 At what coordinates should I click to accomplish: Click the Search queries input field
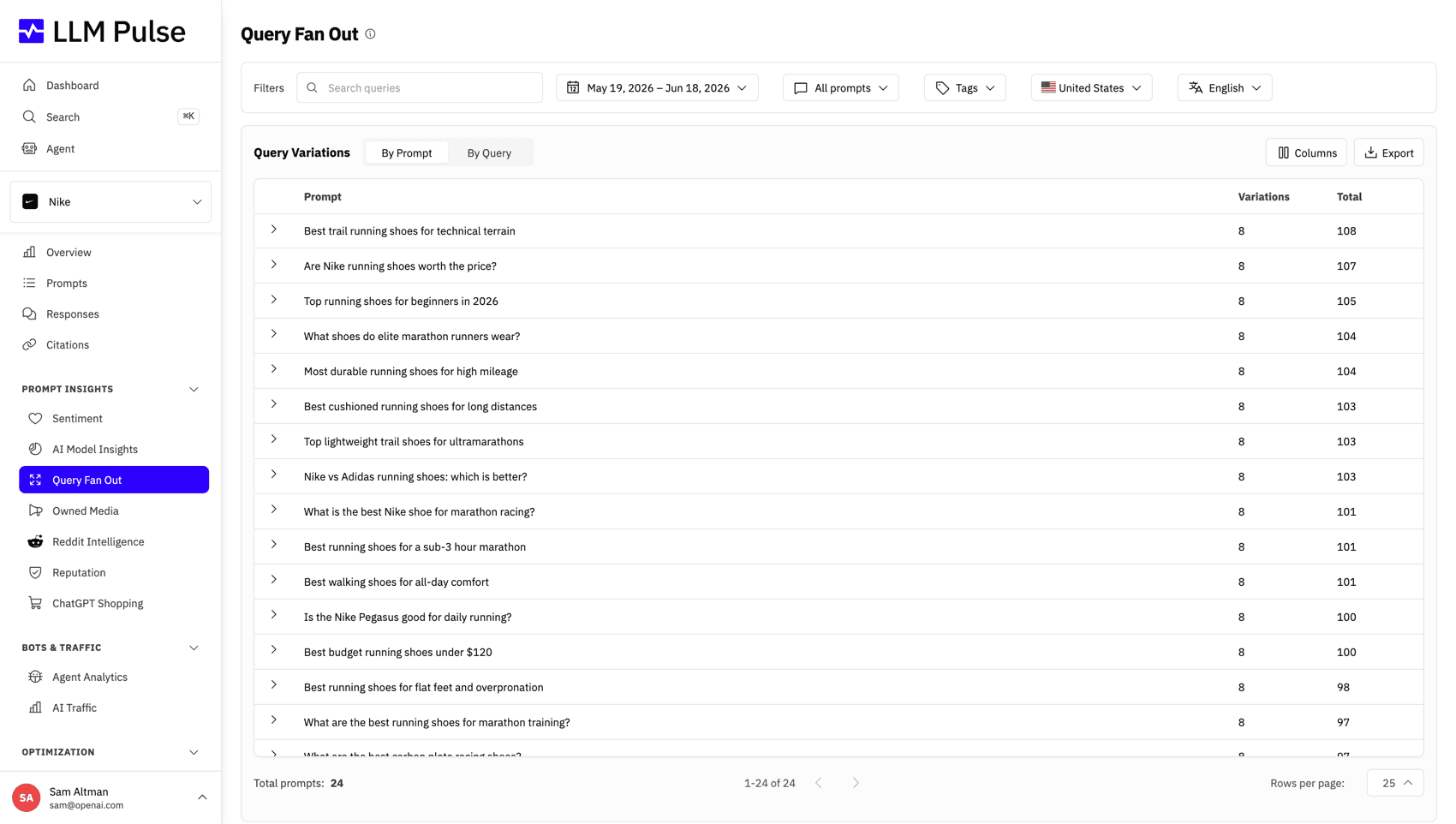point(420,87)
